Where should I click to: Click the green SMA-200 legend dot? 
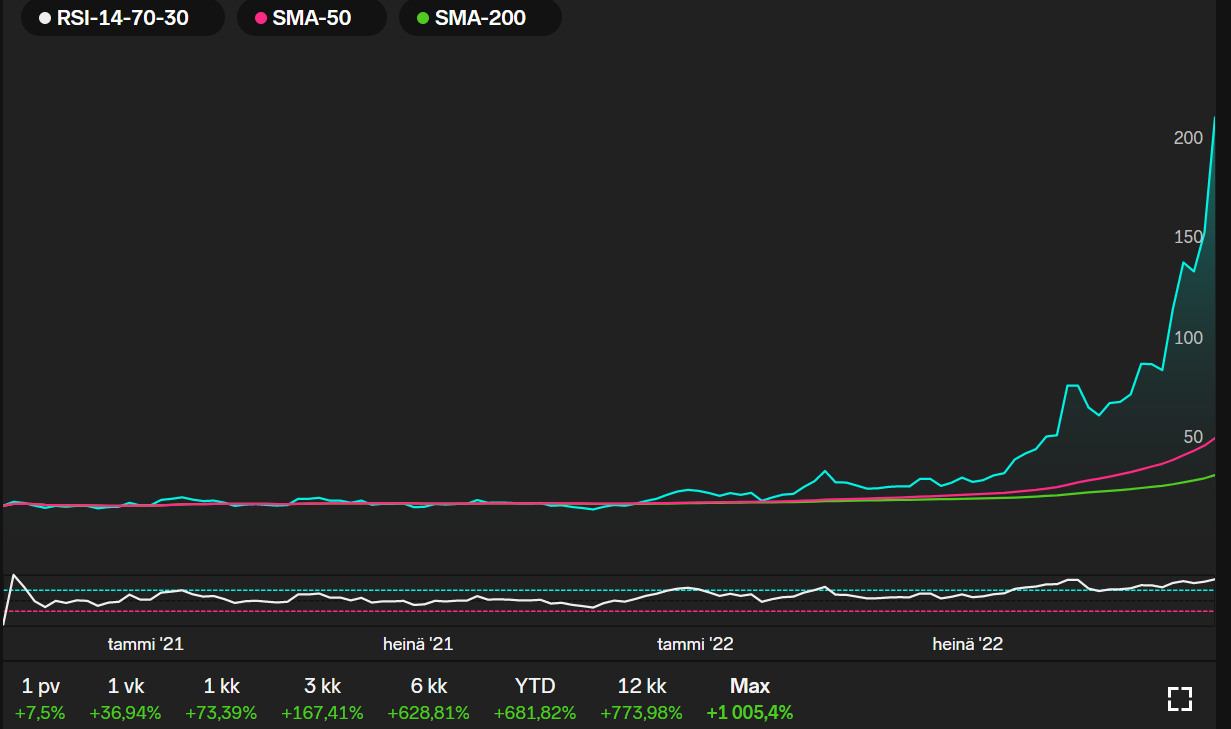pyautogui.click(x=423, y=18)
